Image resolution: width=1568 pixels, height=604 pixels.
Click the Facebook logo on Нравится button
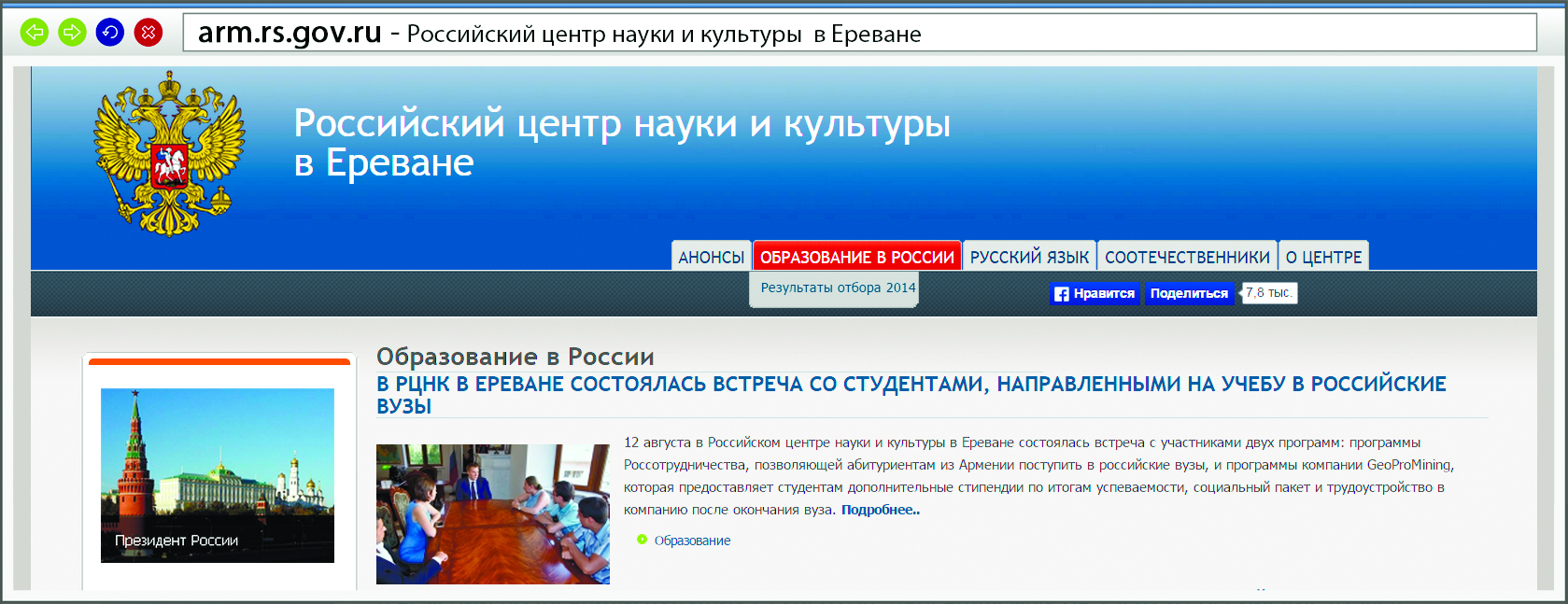pos(1062,294)
